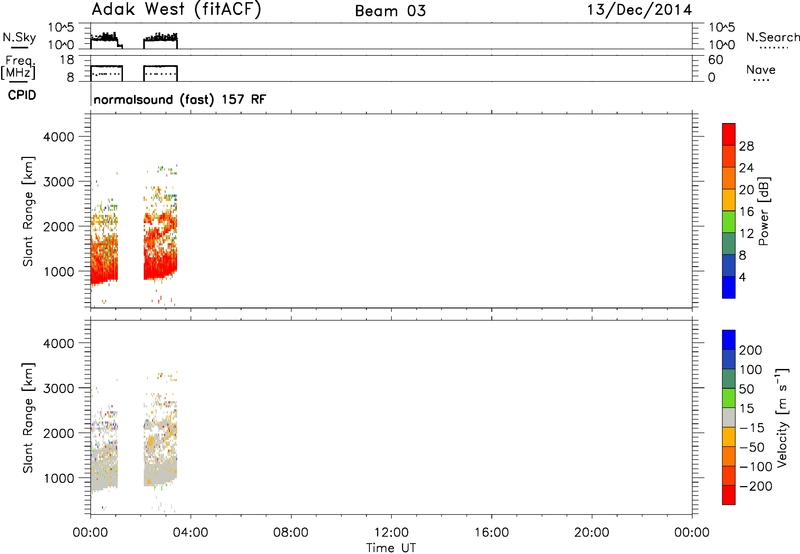Click the '16:00' time axis tick label
The height and width of the screenshot is (554, 800).
(x=491, y=533)
